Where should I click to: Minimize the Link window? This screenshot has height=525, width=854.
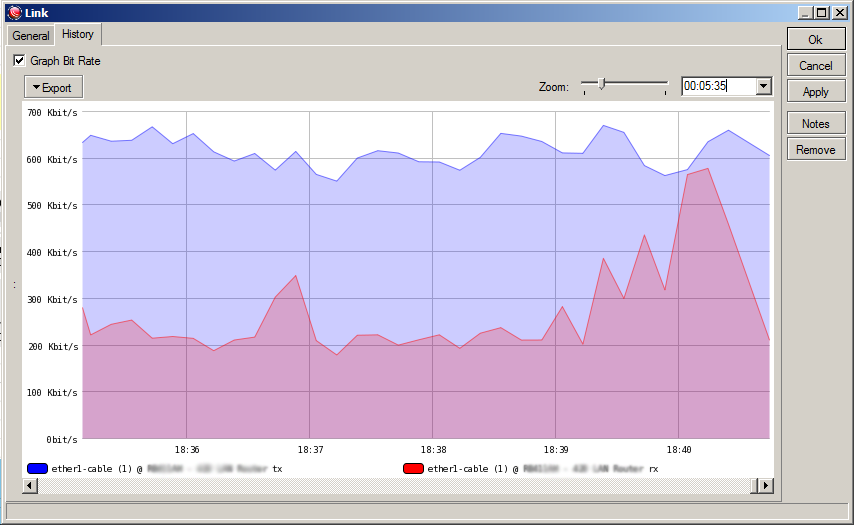807,13
